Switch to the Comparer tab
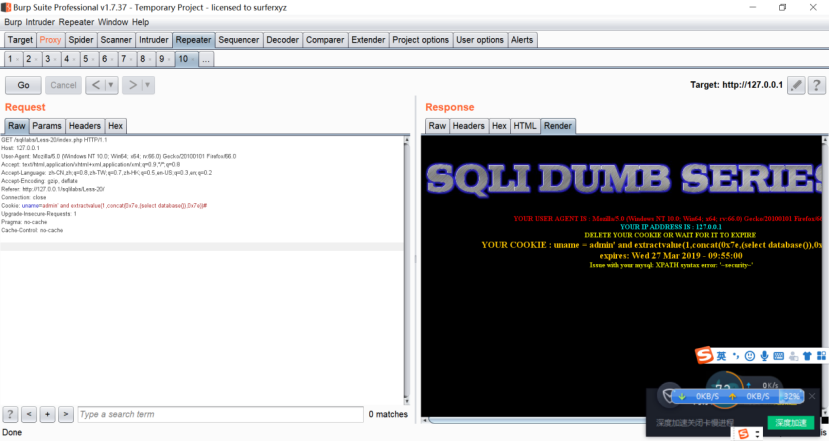The width and height of the screenshot is (830, 441). click(325, 40)
